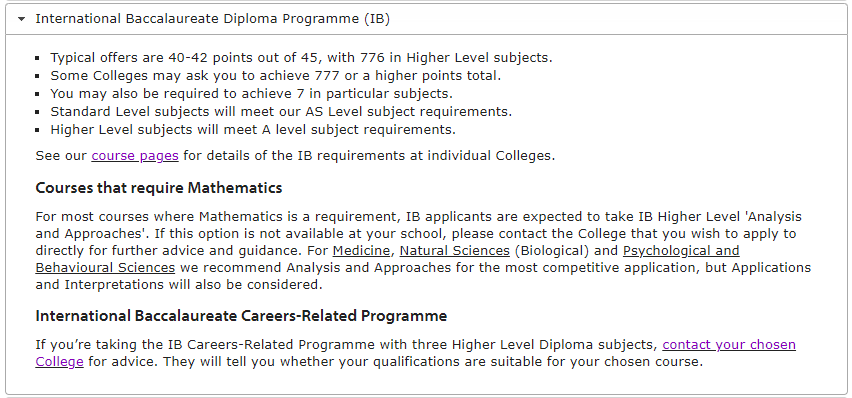Click the International Baccalaureate Diploma Programme (IB) header title
Image resolution: width=852 pixels, height=398 pixels.
pos(212,19)
